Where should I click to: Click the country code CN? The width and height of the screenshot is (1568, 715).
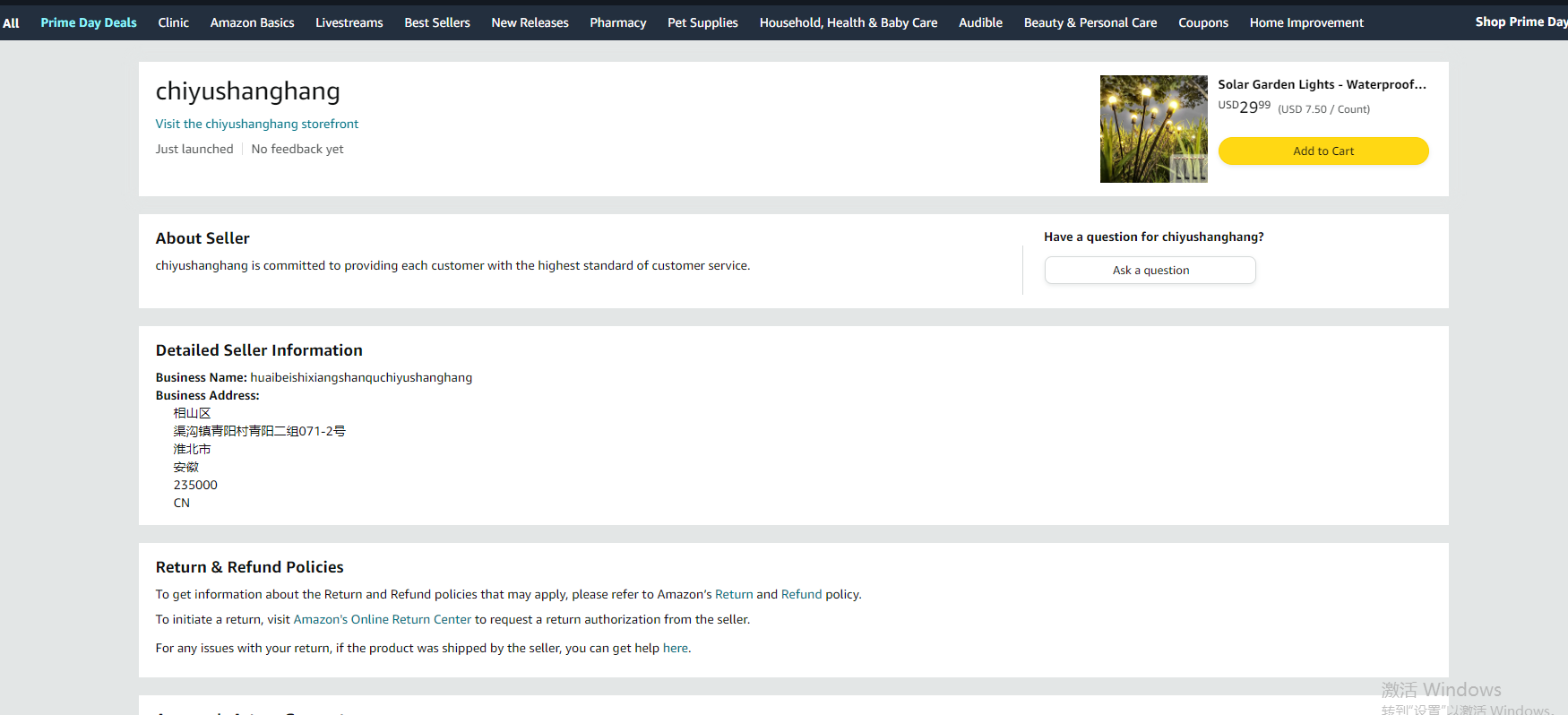coord(182,503)
